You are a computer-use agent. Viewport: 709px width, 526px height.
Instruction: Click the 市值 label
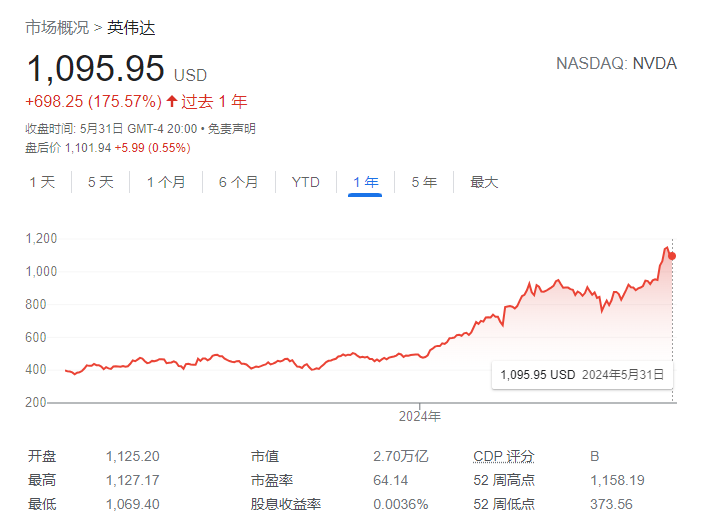point(265,456)
